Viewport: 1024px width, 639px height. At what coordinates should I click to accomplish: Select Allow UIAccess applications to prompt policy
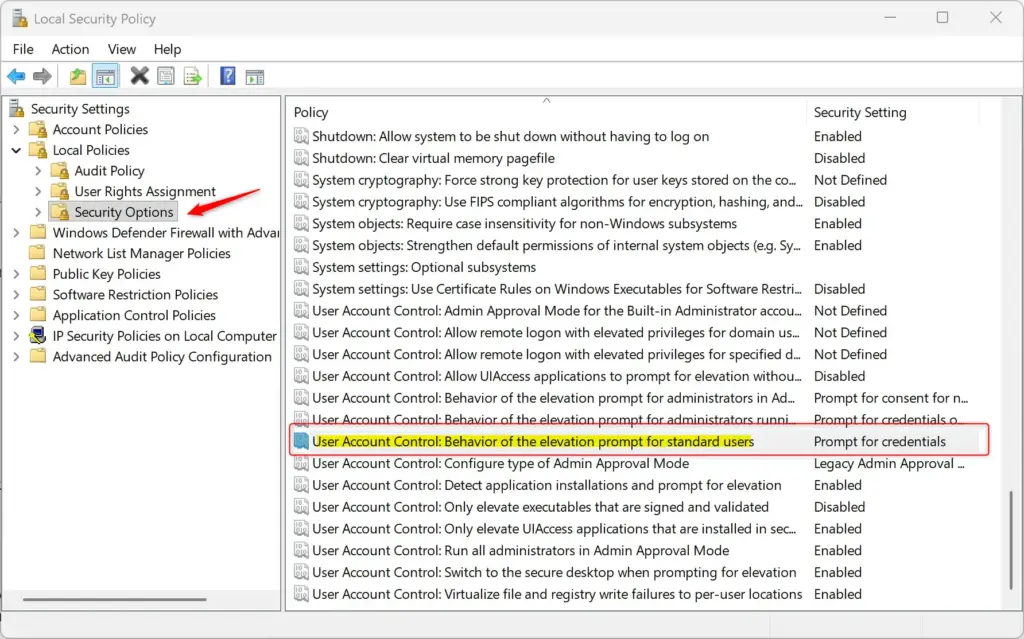[x=556, y=376]
